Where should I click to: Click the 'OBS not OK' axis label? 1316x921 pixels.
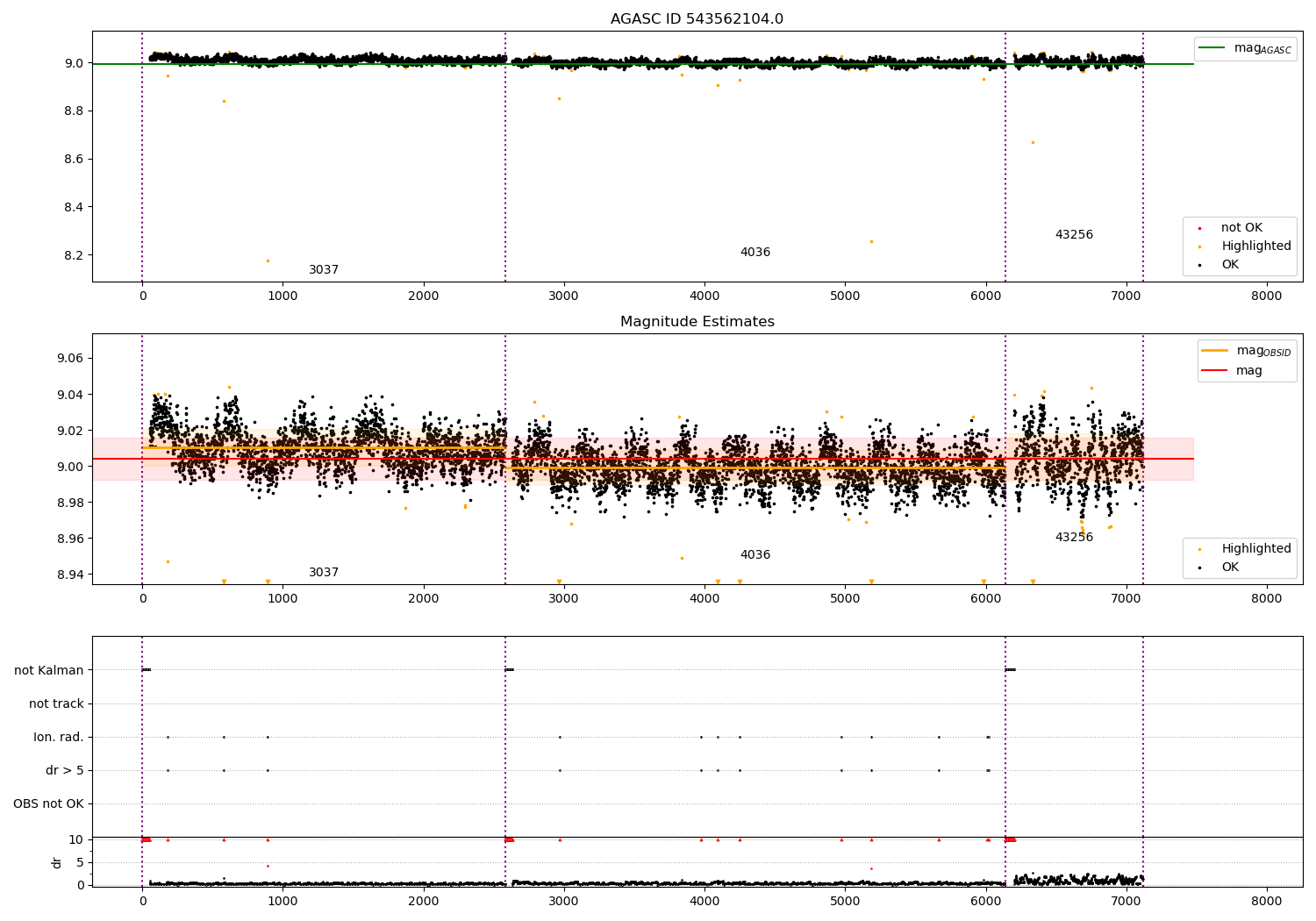pos(48,804)
